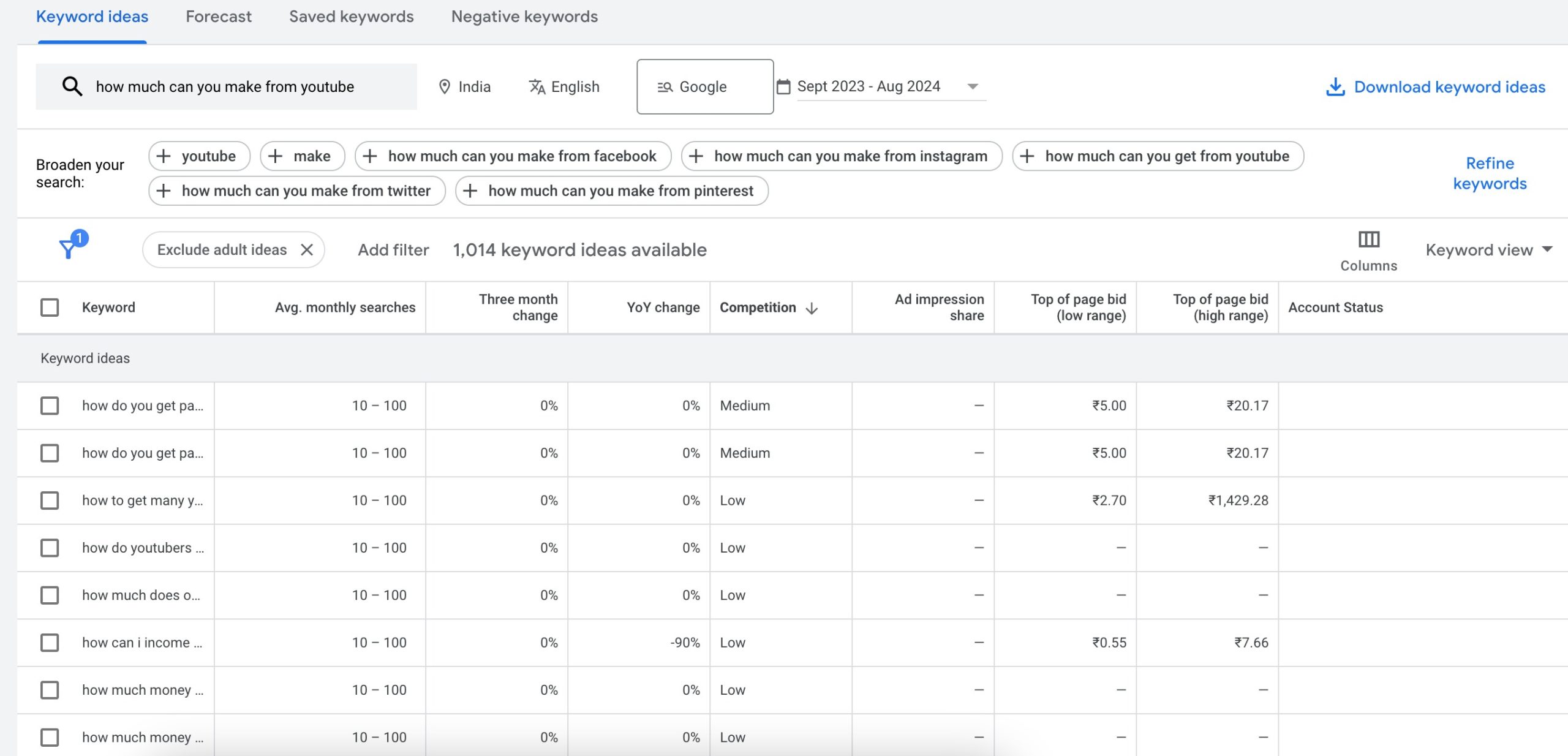Image resolution: width=1568 pixels, height=756 pixels.
Task: Click the Add filter button
Action: 392,249
